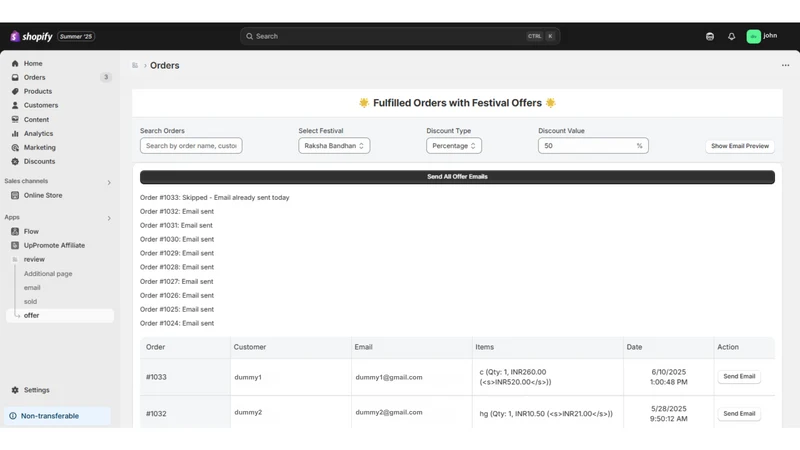Click the Discount Value field
Image resolution: width=800 pixels, height=450 pixels.
click(x=593, y=145)
